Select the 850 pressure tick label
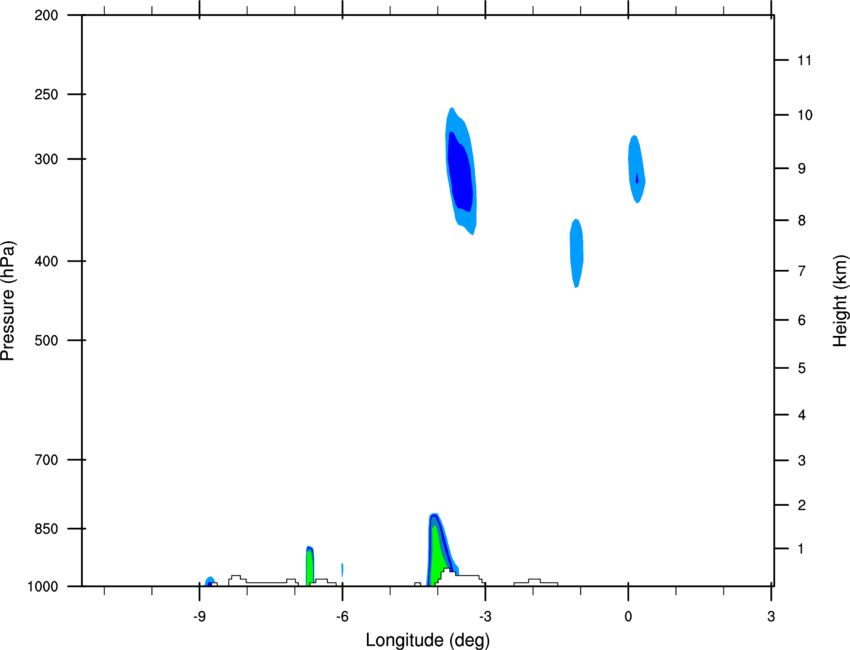The height and width of the screenshot is (650, 850). click(x=46, y=529)
